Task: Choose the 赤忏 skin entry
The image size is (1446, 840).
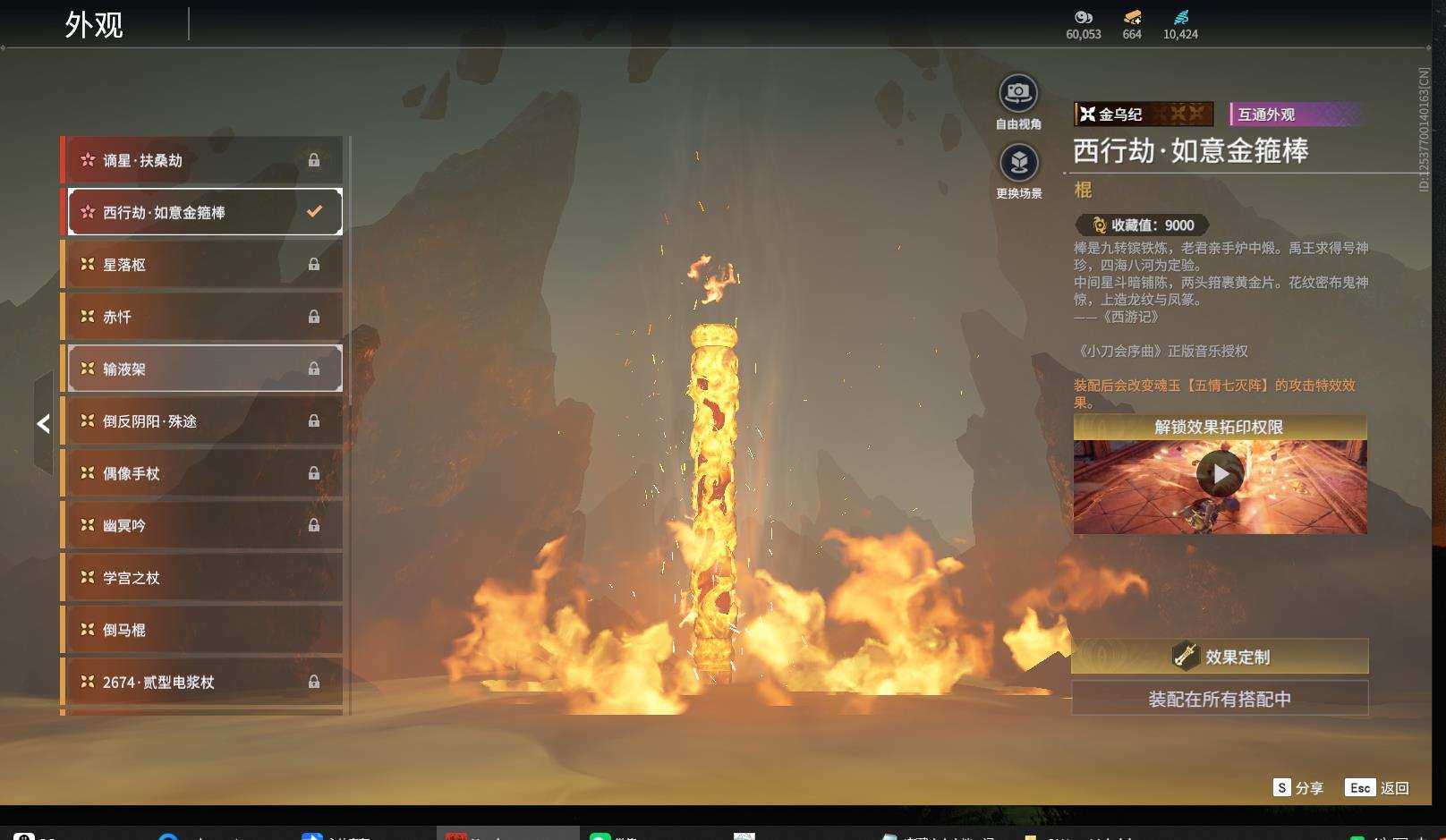Action: [x=202, y=317]
